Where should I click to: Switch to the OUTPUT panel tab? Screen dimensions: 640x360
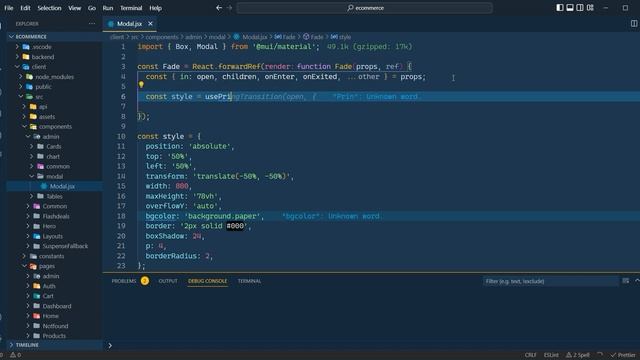pyautogui.click(x=168, y=281)
